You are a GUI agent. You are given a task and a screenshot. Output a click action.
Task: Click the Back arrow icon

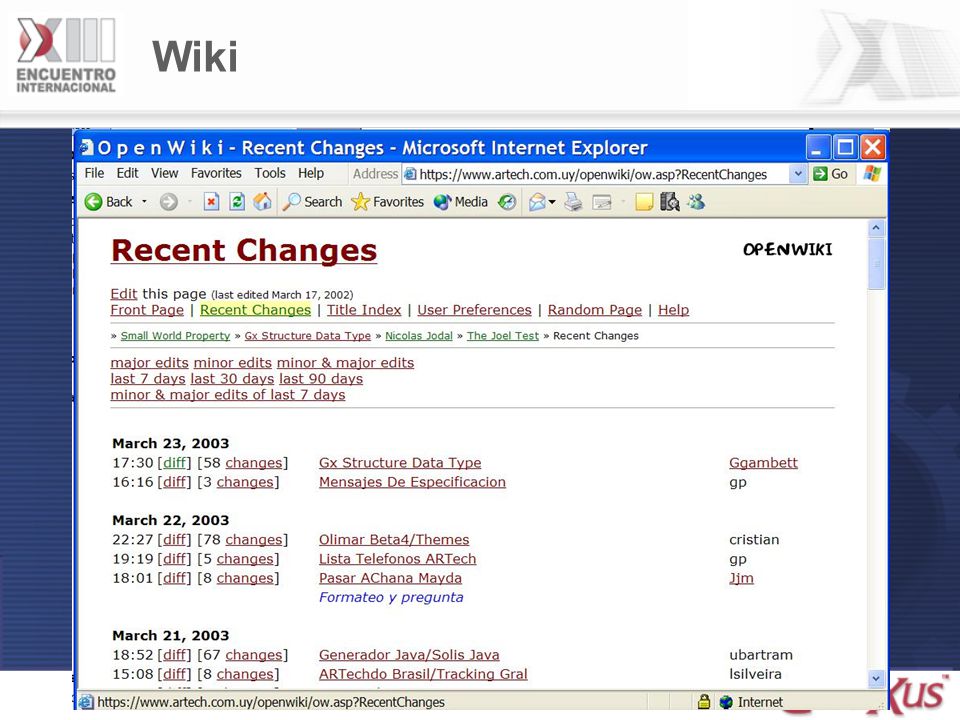tap(93, 202)
